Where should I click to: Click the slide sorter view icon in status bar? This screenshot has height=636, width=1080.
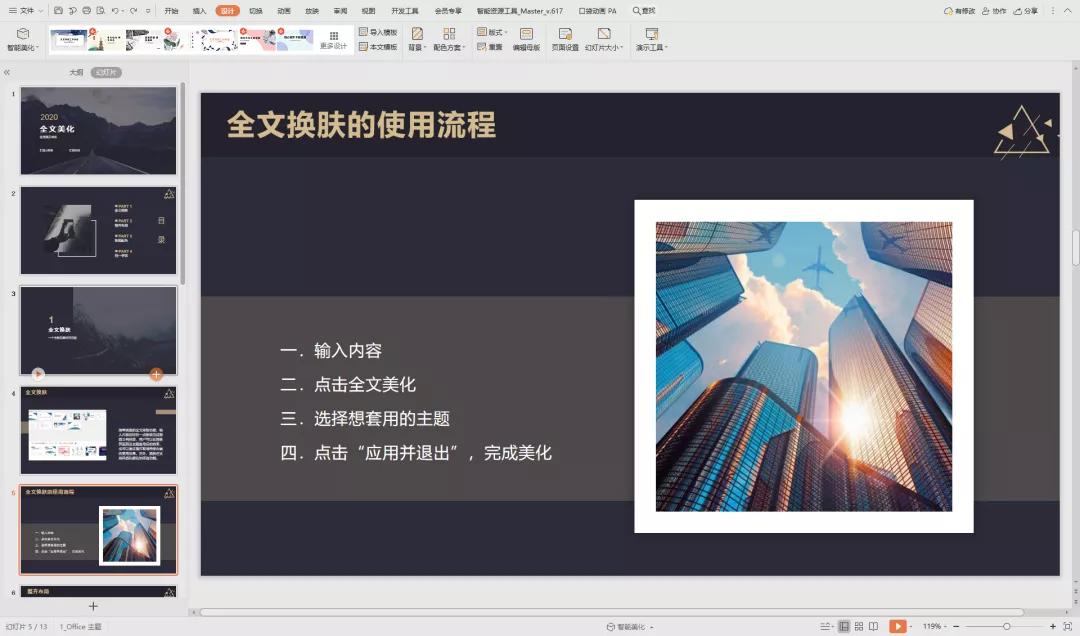858,625
